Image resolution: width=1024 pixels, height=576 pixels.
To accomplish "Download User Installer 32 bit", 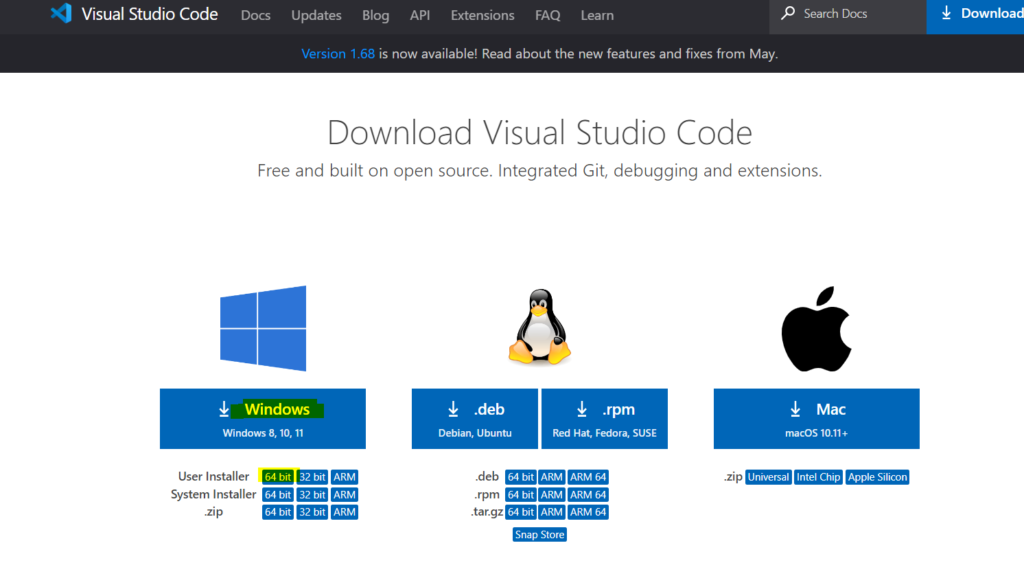I will 312,477.
